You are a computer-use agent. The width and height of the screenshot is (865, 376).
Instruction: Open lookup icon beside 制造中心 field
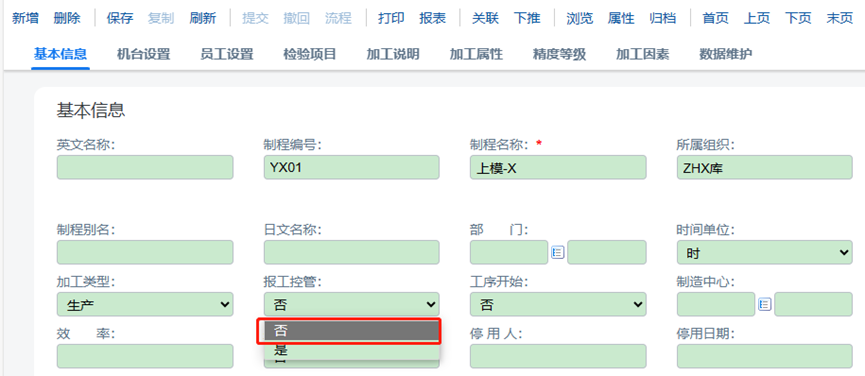point(764,304)
